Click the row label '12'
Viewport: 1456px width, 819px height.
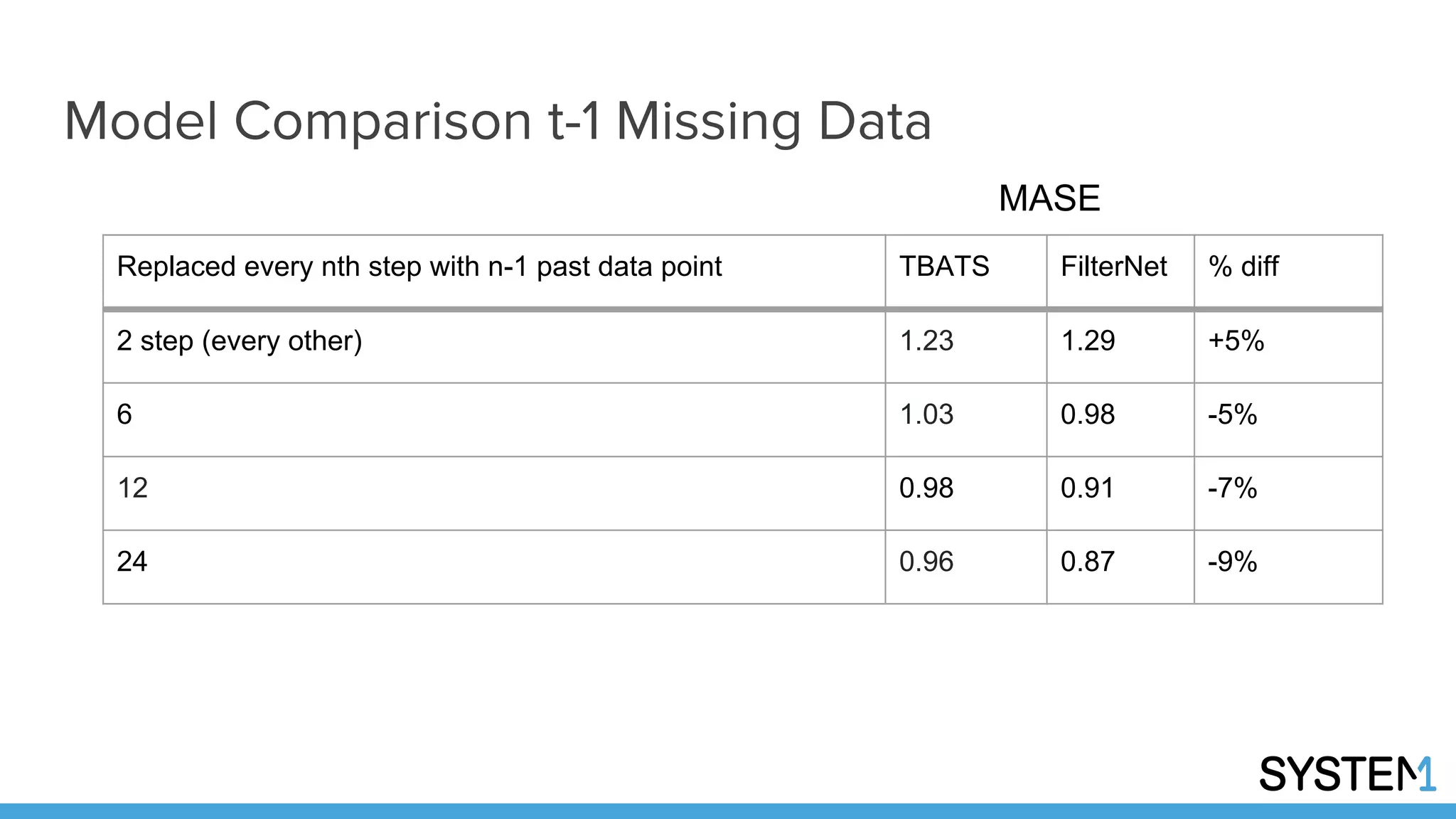point(132,489)
